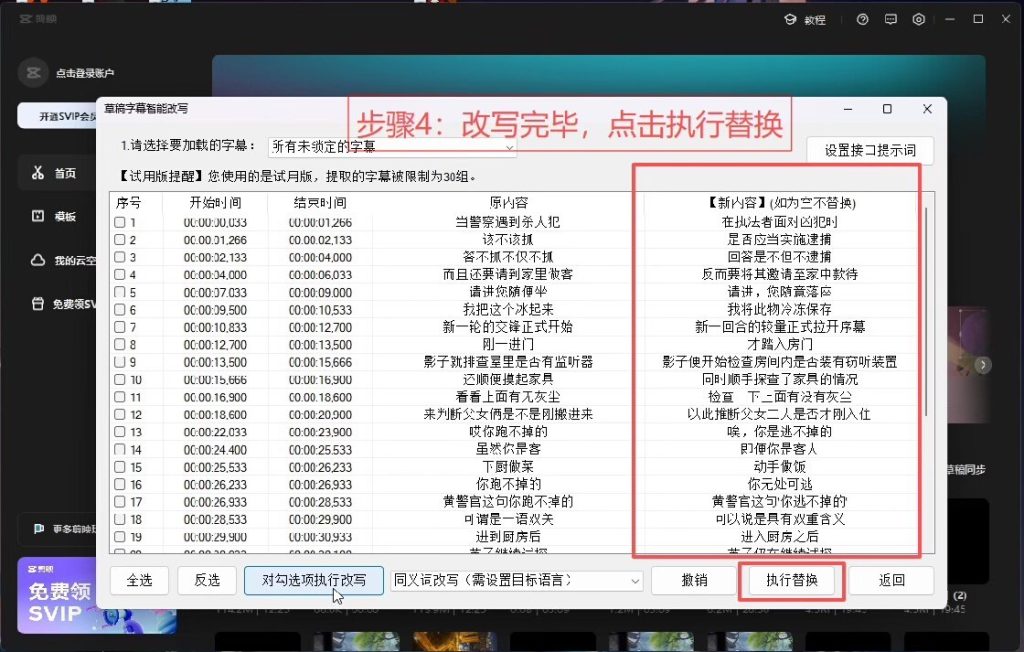Select end time 00:00:04,000 in row 3
Viewport: 1024px width, 652px height.
coord(320,257)
